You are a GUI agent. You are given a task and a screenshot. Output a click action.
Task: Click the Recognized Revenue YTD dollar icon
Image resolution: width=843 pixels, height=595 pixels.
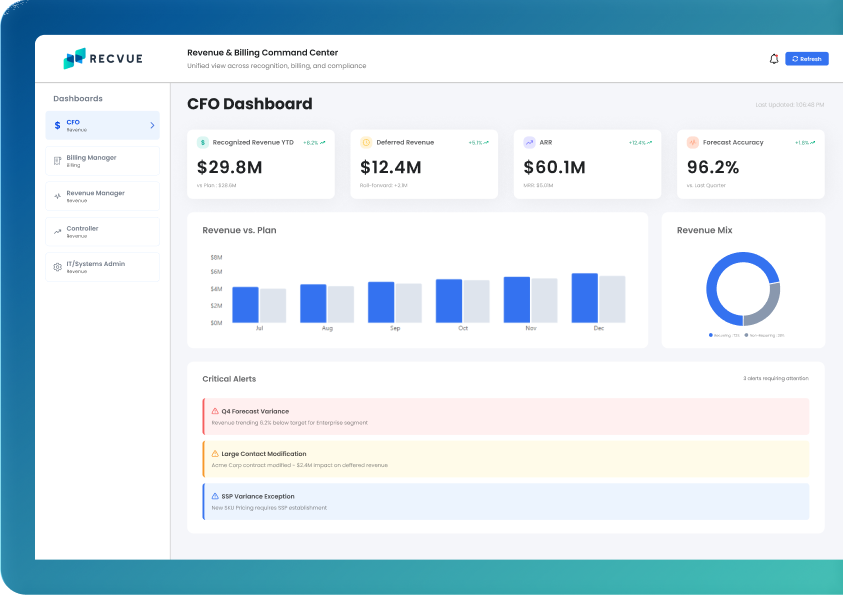click(203, 143)
